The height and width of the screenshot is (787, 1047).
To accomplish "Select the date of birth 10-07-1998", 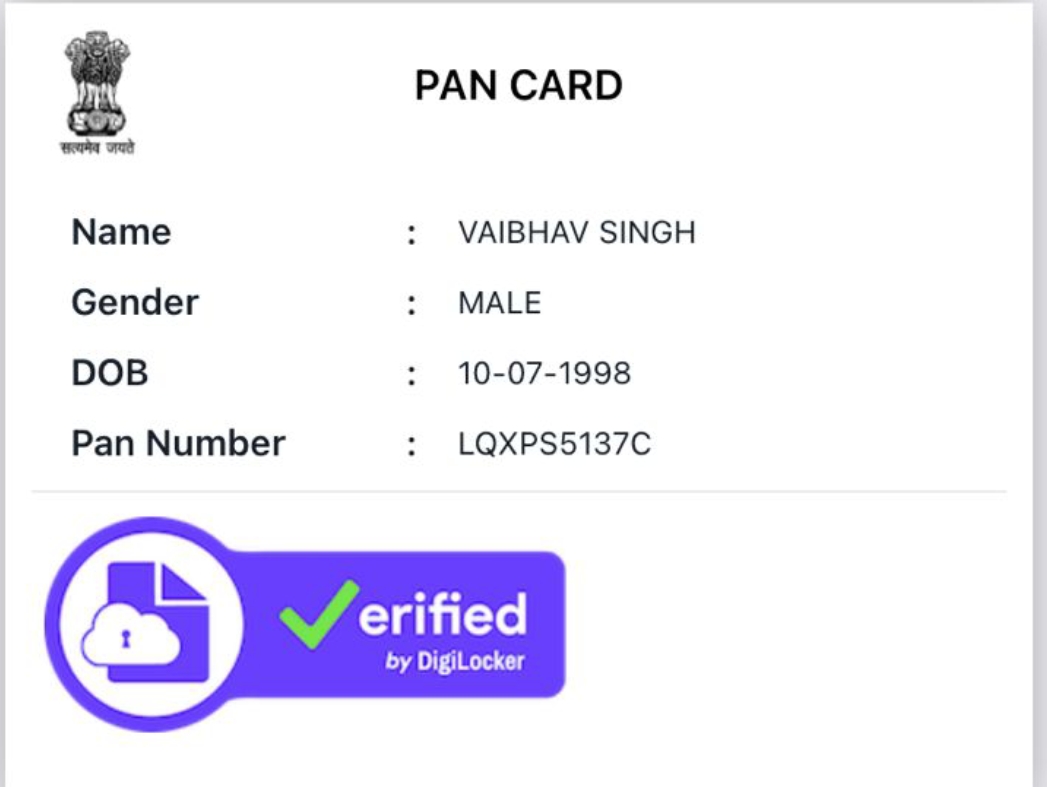I will coord(544,374).
